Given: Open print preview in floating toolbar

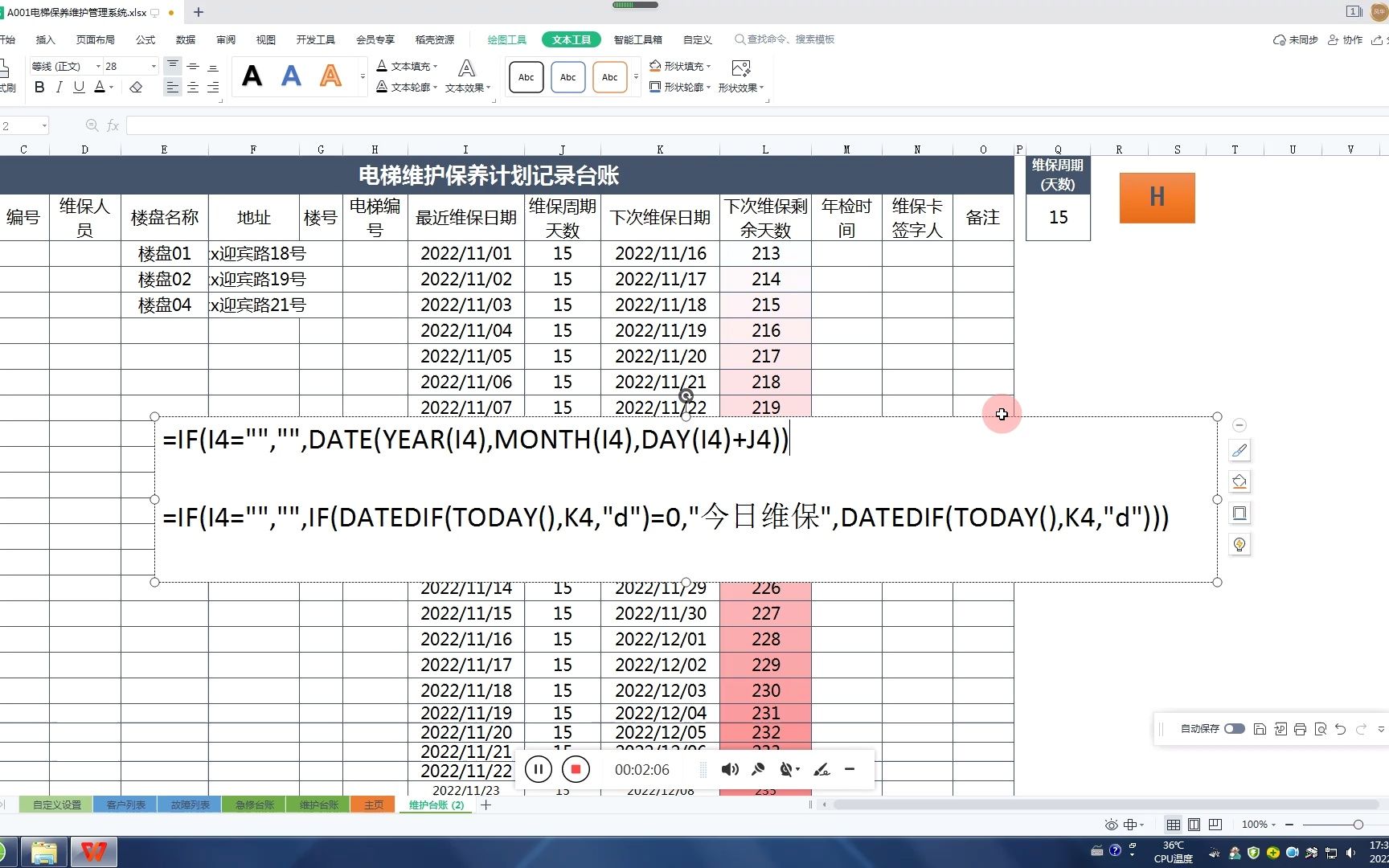Looking at the screenshot, I should pos(1320,729).
